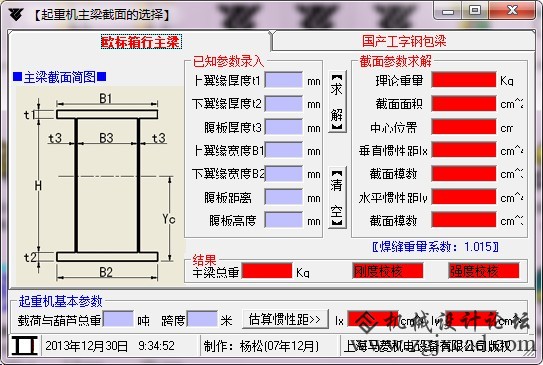
Task: Click the 水平惯性距Iy red result box
Action: 464,197
